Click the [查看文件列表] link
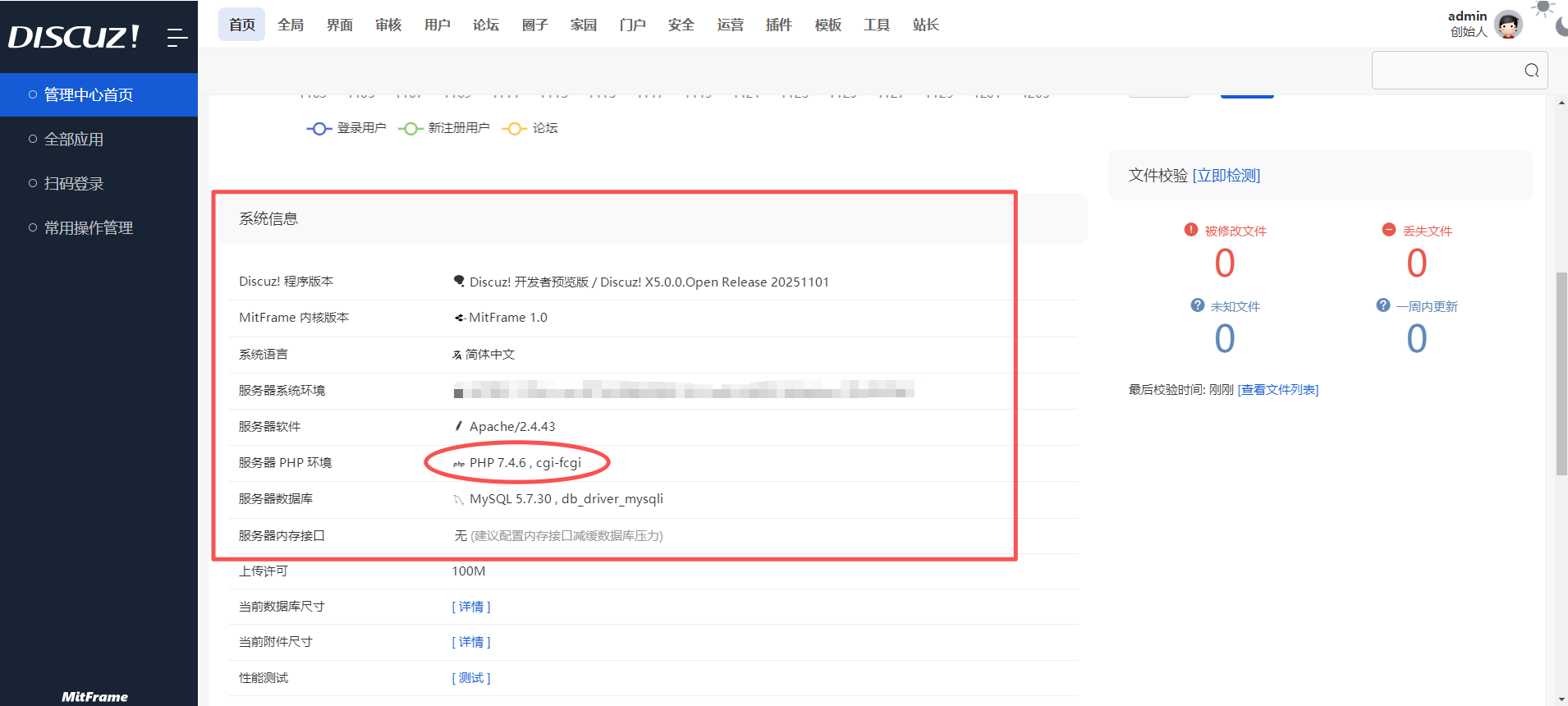This screenshot has height=706, width=1568. click(1278, 389)
